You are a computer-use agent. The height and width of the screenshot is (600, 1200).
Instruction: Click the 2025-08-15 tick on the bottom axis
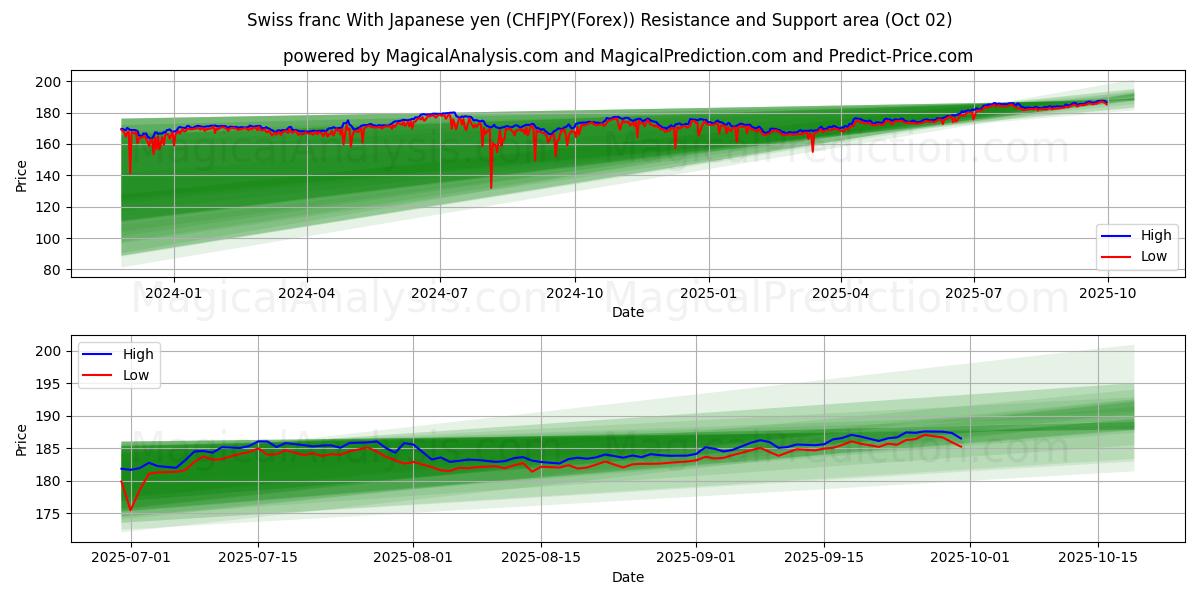pos(541,558)
